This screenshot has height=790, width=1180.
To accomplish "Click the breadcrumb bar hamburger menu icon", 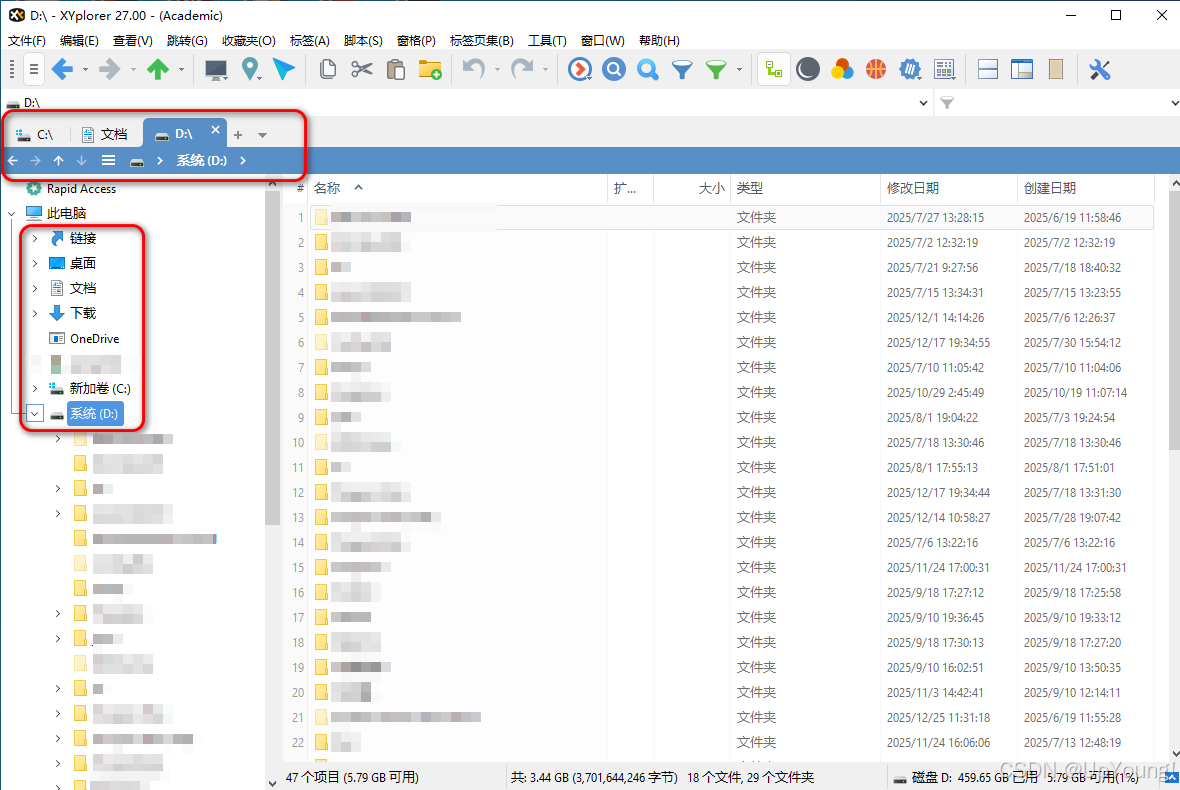I will tap(108, 160).
